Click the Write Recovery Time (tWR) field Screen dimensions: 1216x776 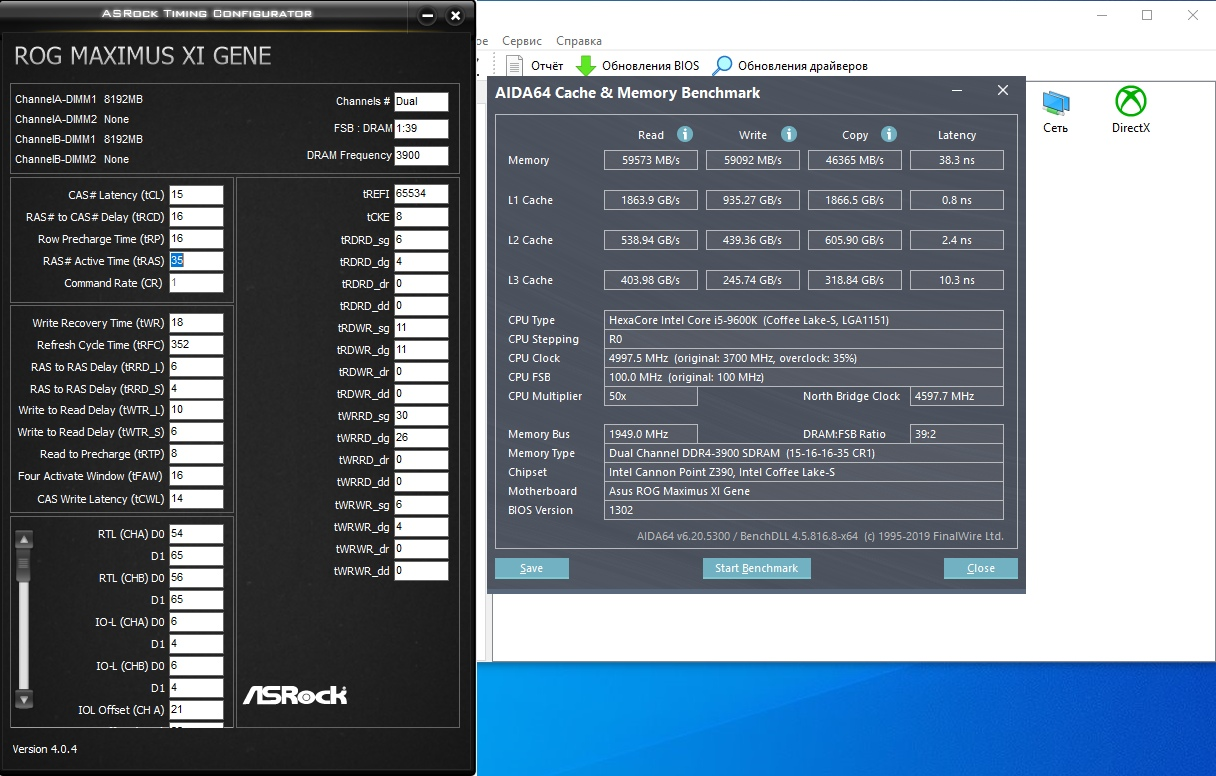point(196,323)
